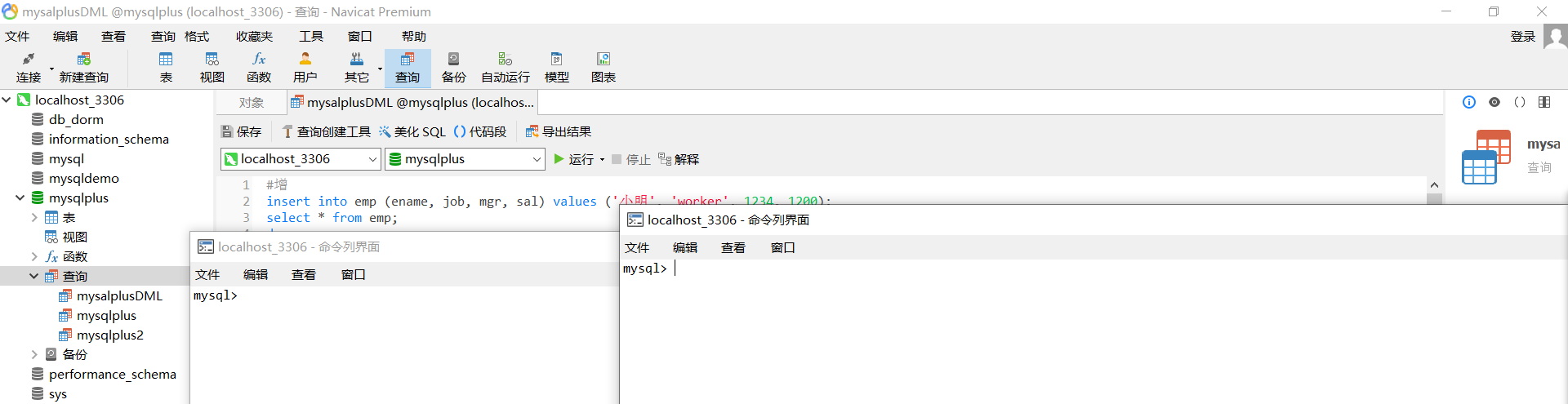Click Export Result (导出结果)

click(559, 131)
